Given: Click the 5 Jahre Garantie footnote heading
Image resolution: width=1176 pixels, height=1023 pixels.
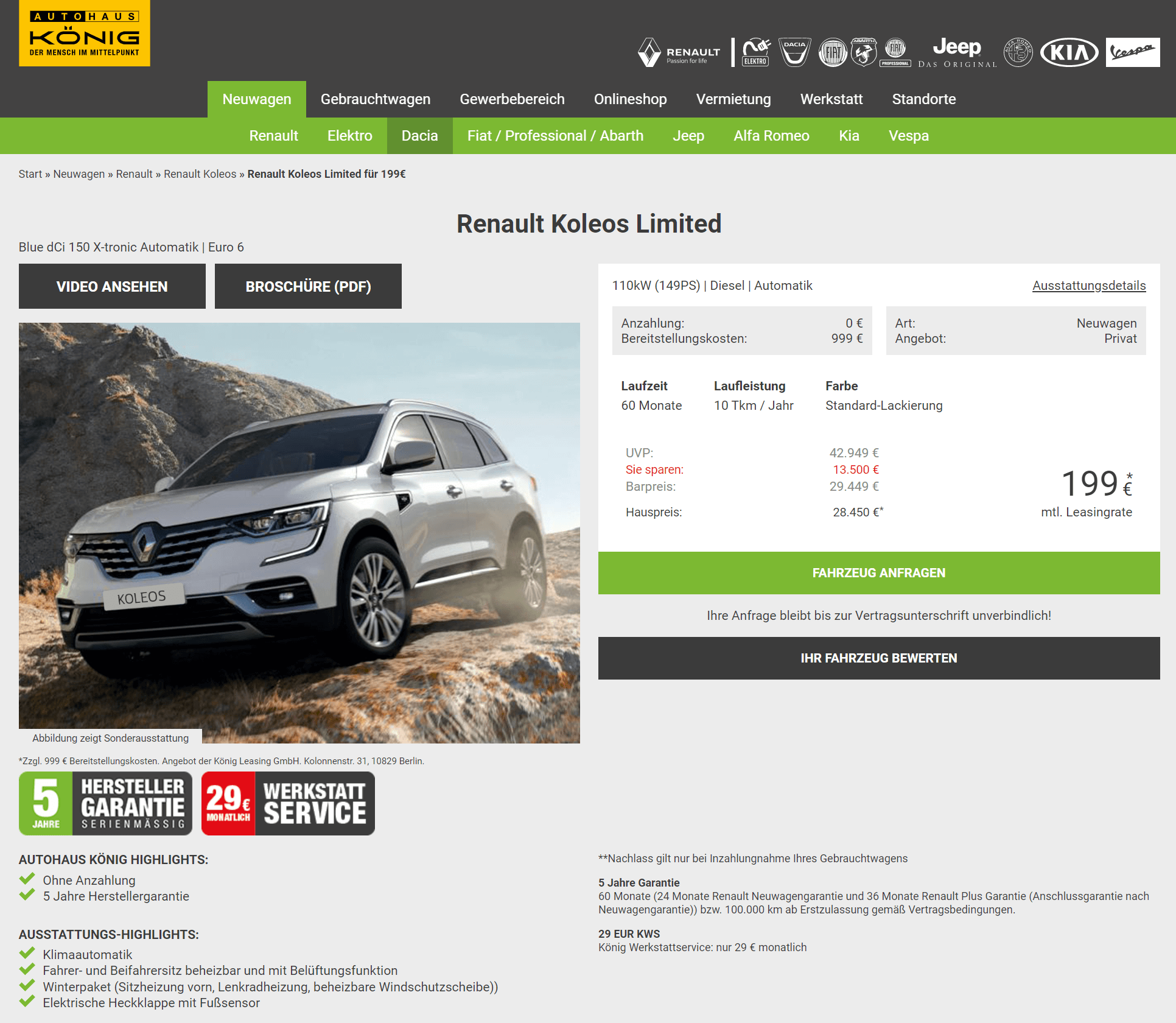Looking at the screenshot, I should point(639,883).
